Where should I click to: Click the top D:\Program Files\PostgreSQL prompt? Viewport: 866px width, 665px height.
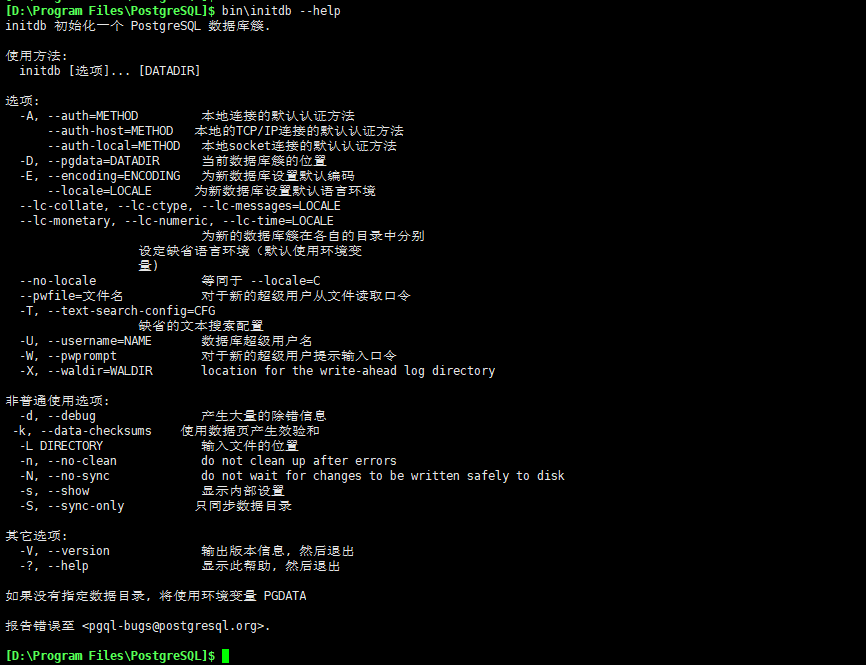[110, 10]
